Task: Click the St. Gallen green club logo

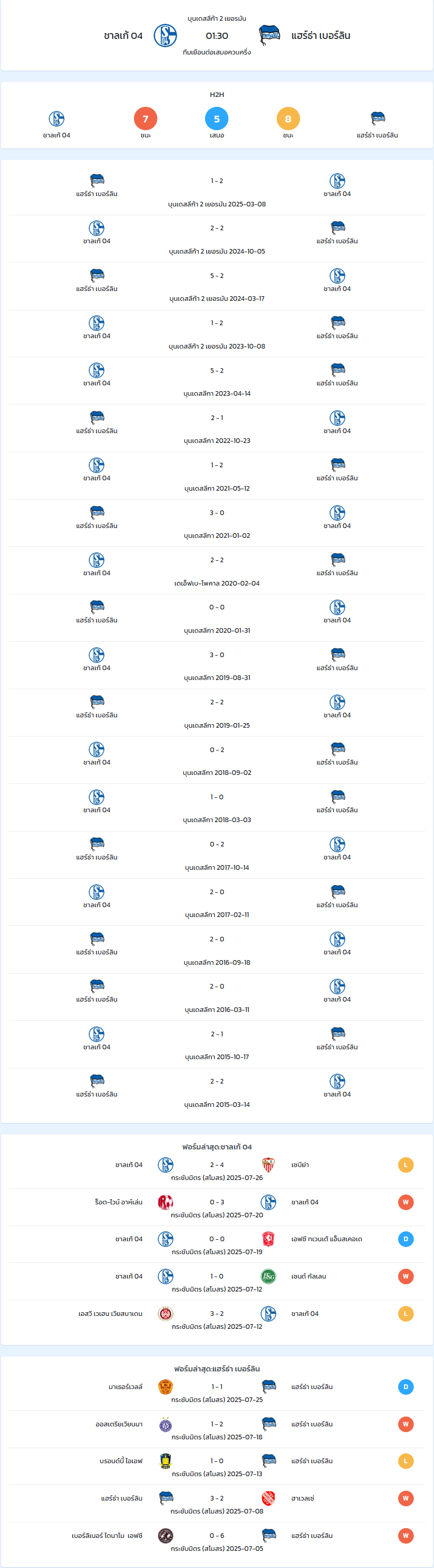Action: pyautogui.click(x=268, y=1276)
